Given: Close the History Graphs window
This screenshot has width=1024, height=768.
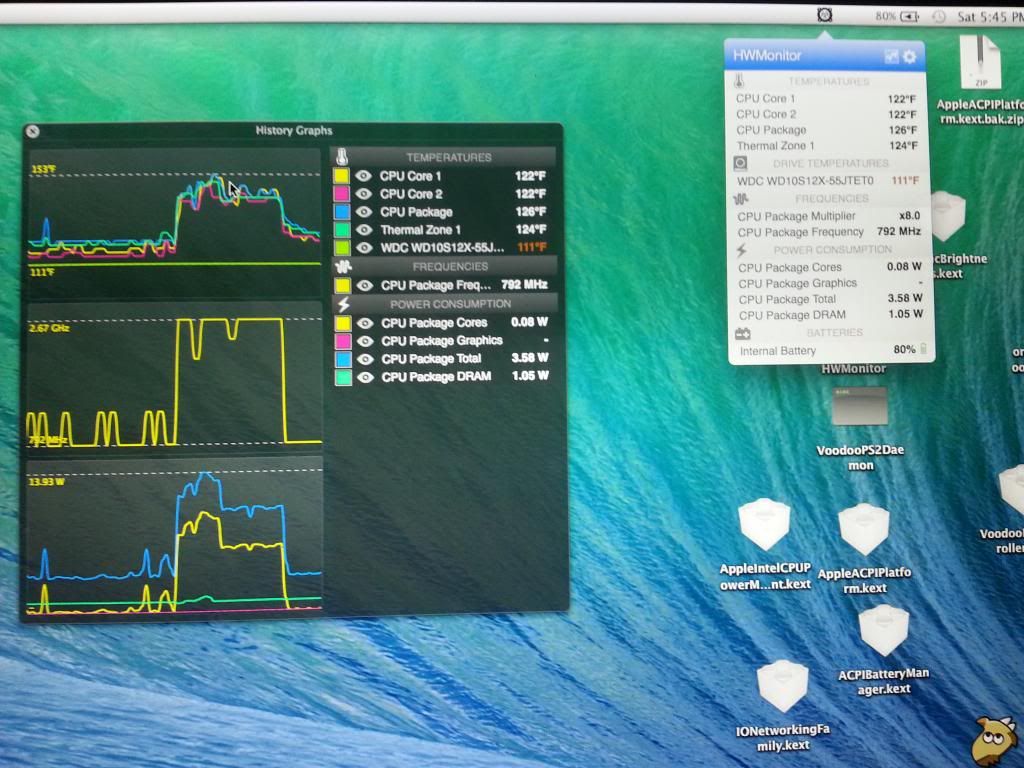Looking at the screenshot, I should pos(33,132).
